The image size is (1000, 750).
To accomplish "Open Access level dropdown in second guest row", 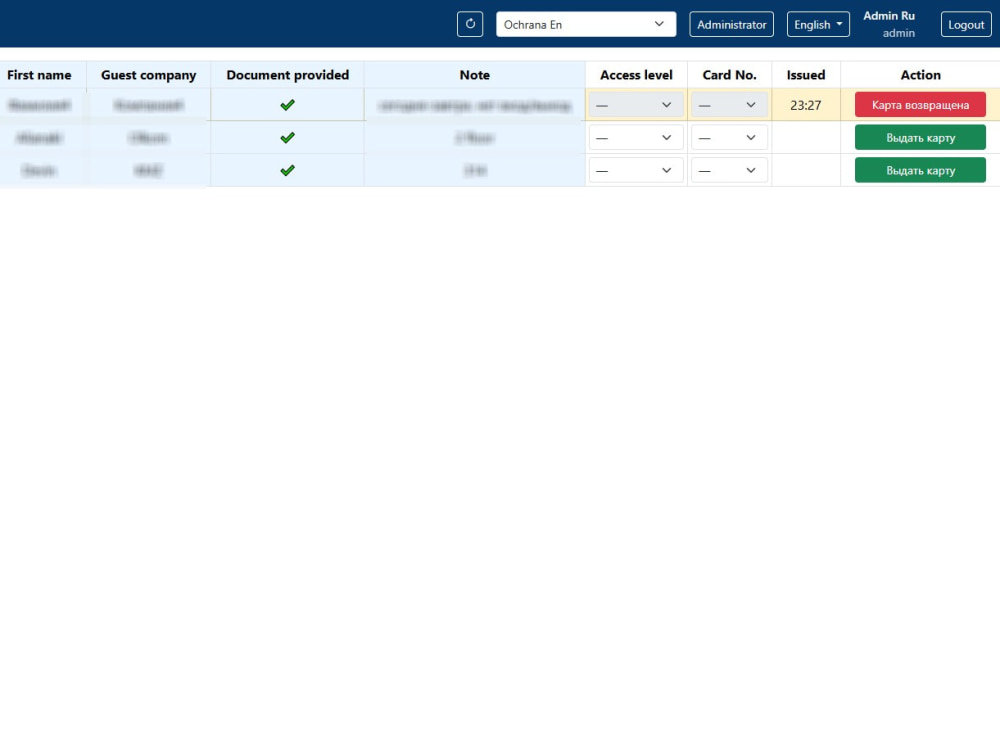I will (x=636, y=138).
